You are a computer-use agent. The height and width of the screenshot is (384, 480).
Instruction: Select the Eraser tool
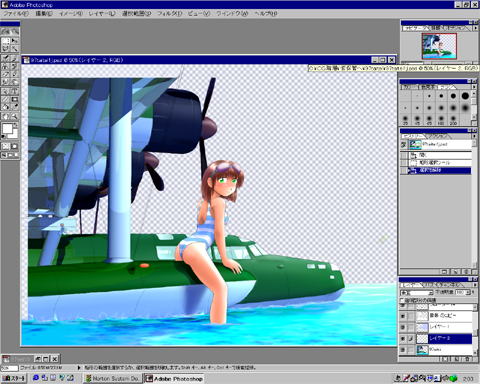[x=6, y=74]
